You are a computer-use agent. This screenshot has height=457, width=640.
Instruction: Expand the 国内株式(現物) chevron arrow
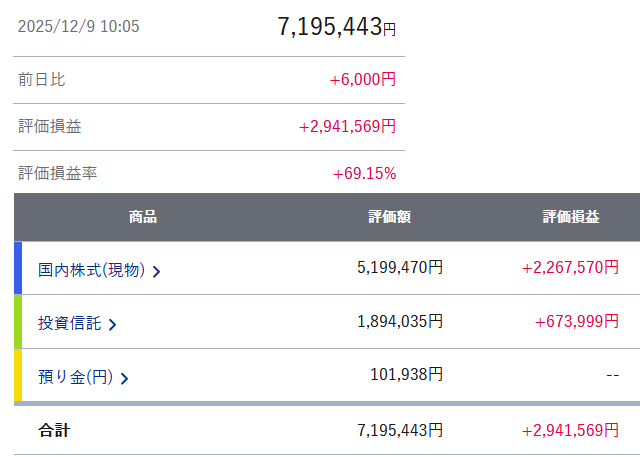pyautogui.click(x=157, y=270)
